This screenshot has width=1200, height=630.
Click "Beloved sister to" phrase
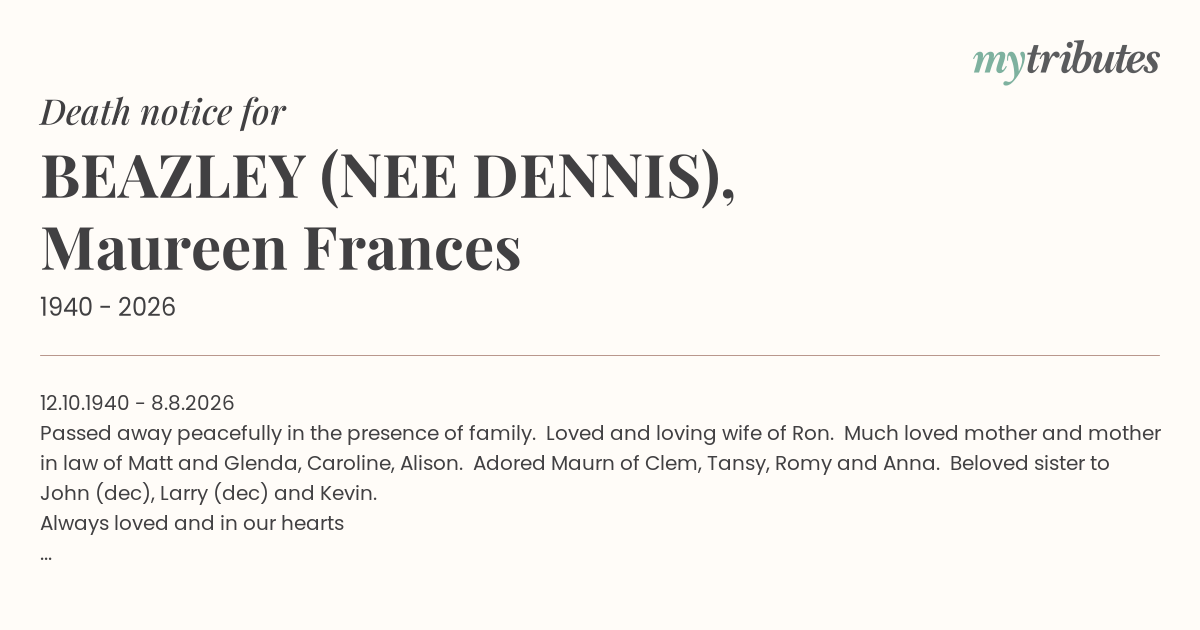tap(1030, 463)
